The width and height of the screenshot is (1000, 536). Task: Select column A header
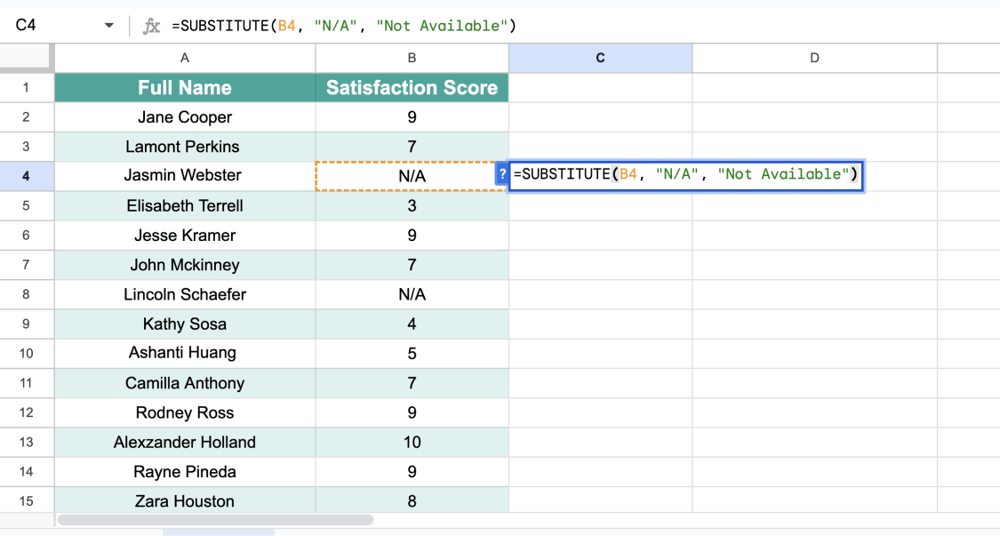pyautogui.click(x=184, y=58)
